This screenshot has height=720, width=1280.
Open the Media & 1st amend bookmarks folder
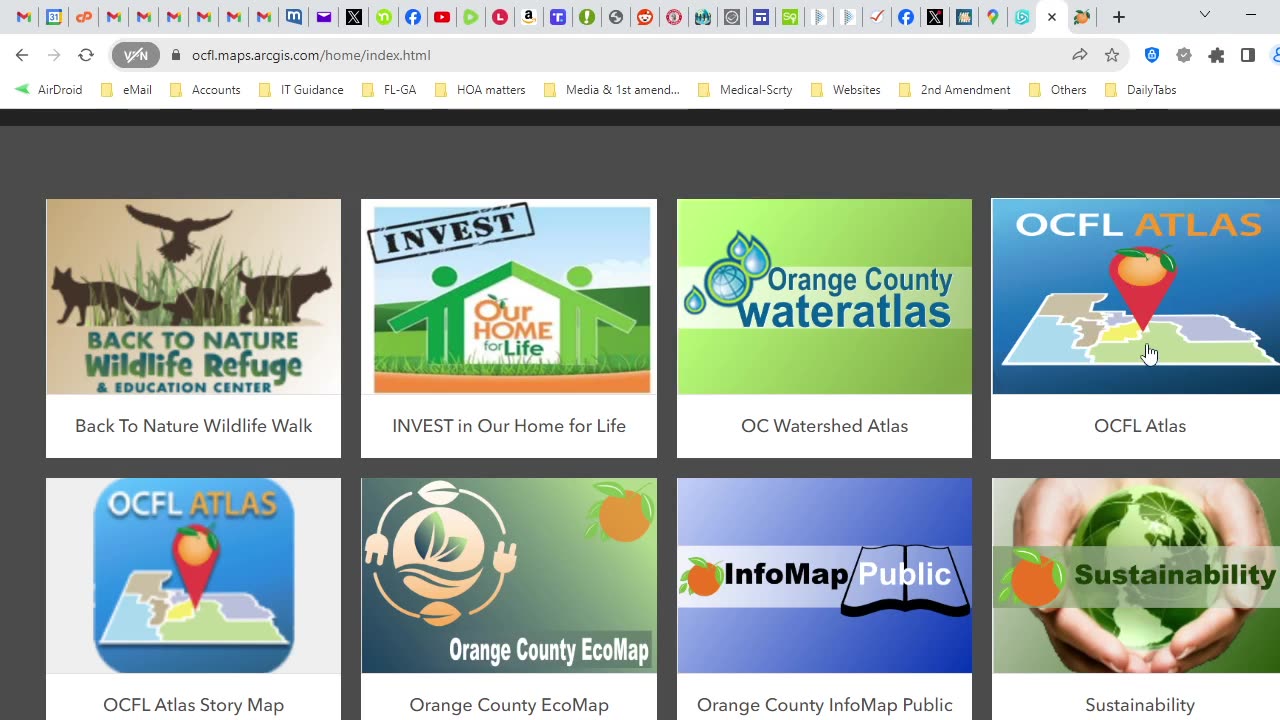coord(612,90)
